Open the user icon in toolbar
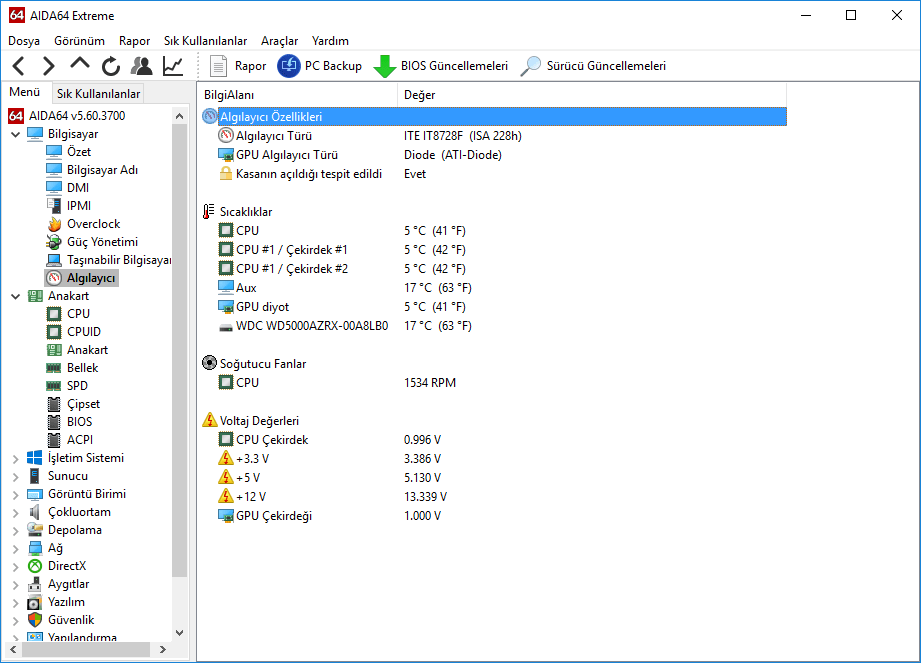The image size is (921, 663). click(x=142, y=66)
